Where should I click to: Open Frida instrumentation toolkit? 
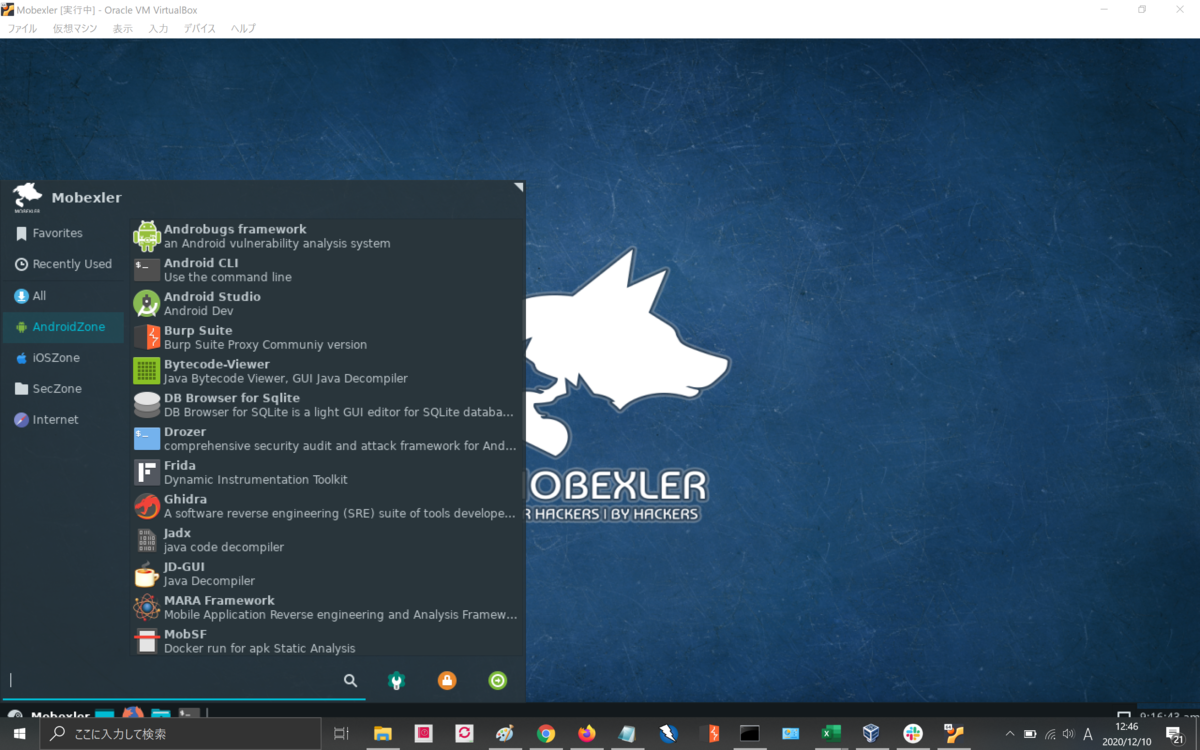(x=326, y=472)
